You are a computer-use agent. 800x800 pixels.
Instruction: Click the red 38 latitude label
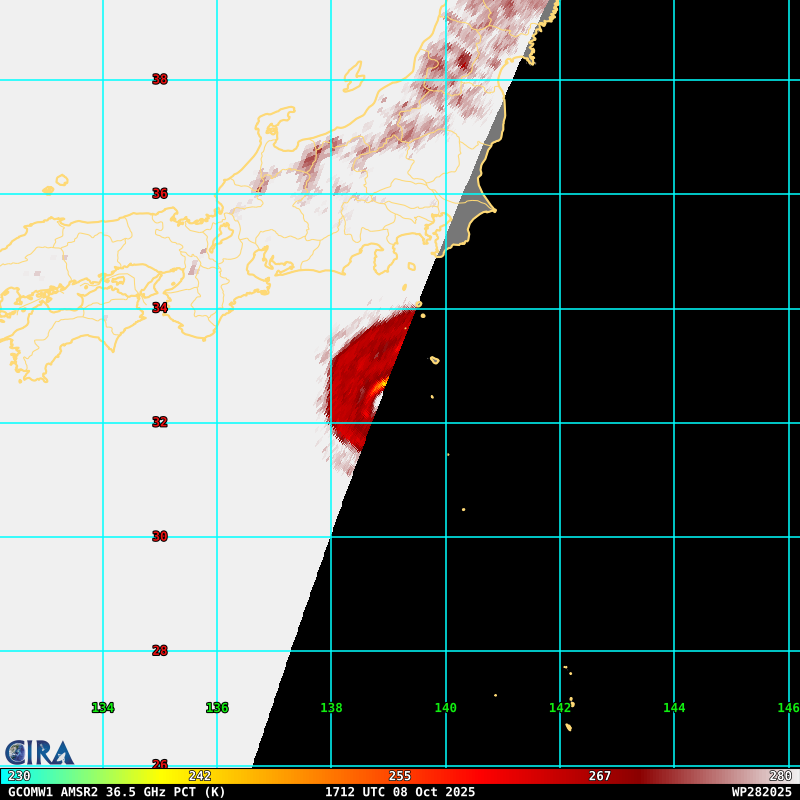tap(160, 79)
